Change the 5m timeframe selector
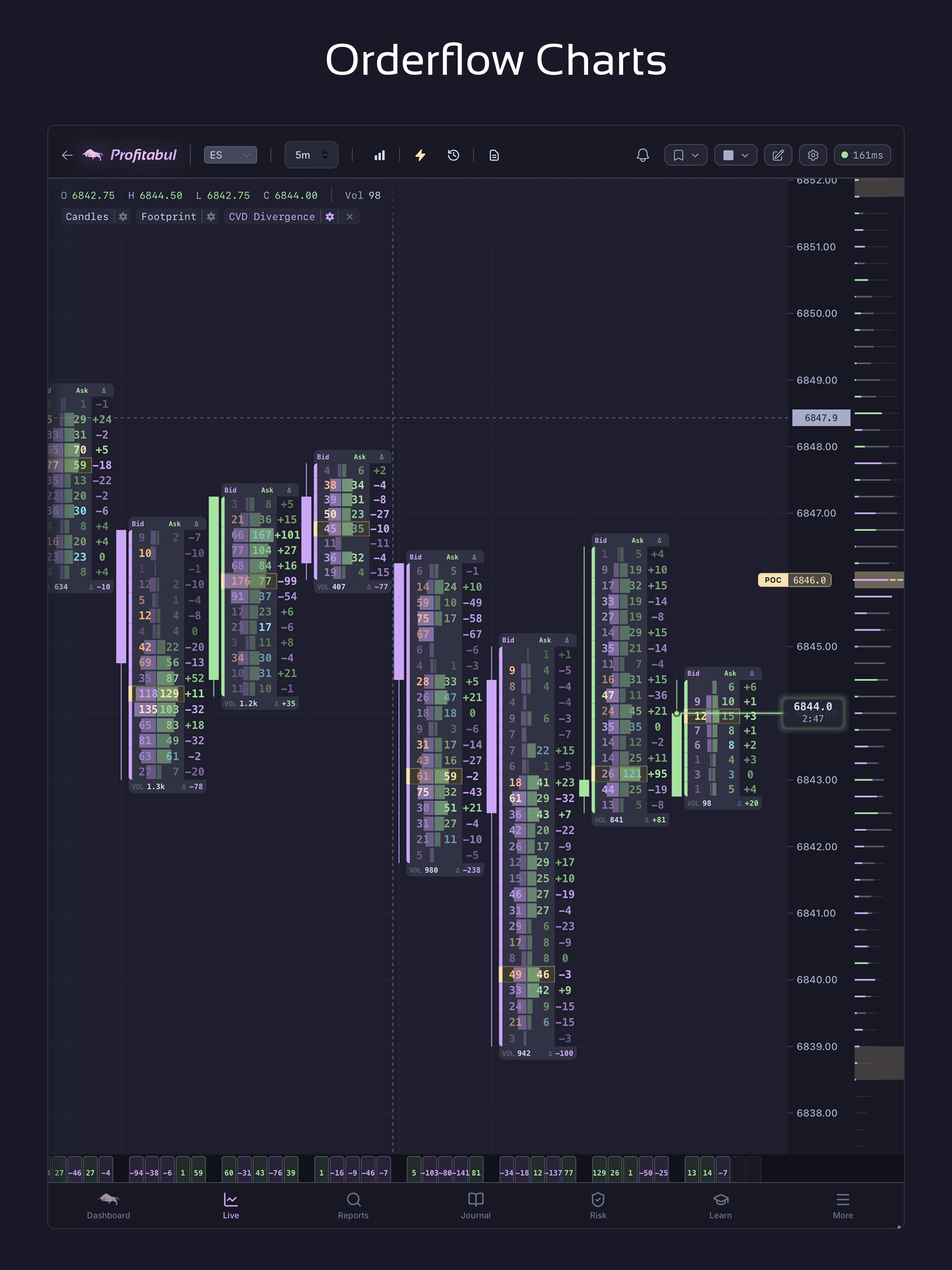The image size is (952, 1270). (x=311, y=155)
